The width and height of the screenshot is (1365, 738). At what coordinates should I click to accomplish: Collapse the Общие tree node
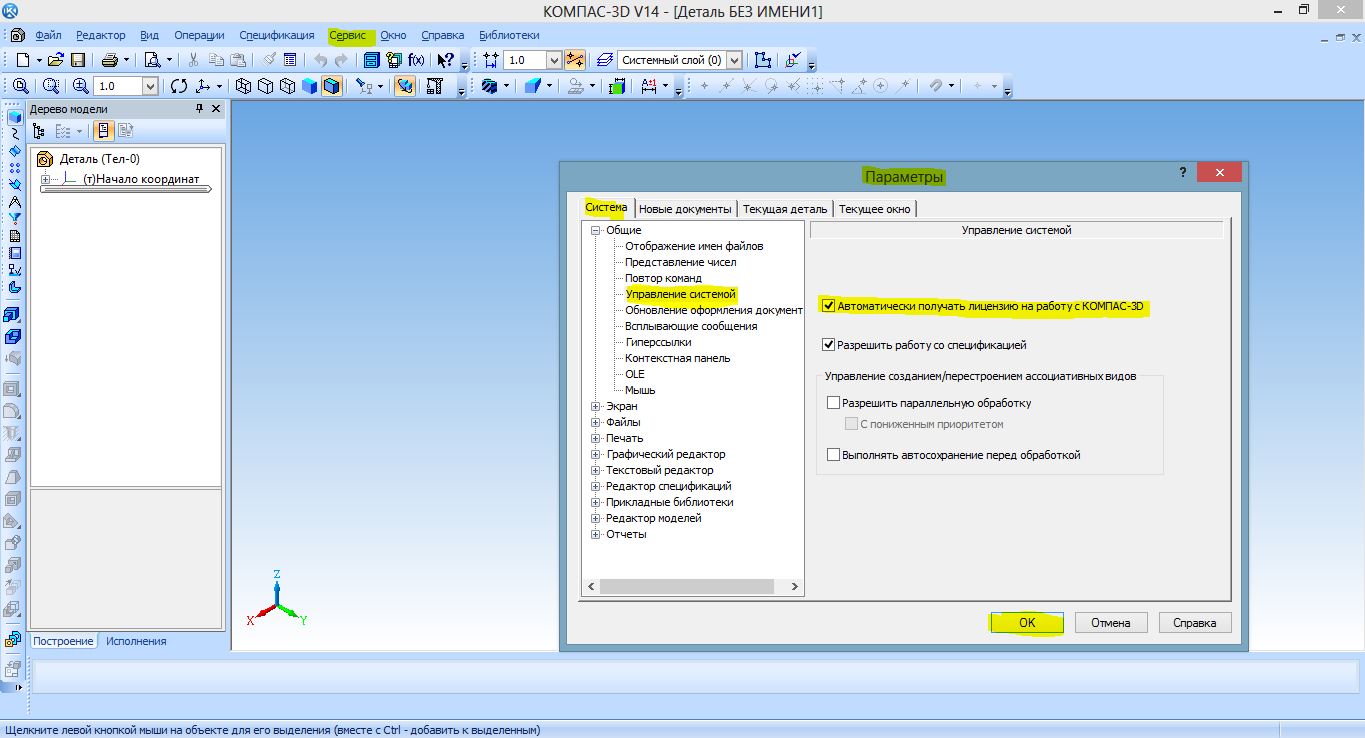pyautogui.click(x=596, y=230)
